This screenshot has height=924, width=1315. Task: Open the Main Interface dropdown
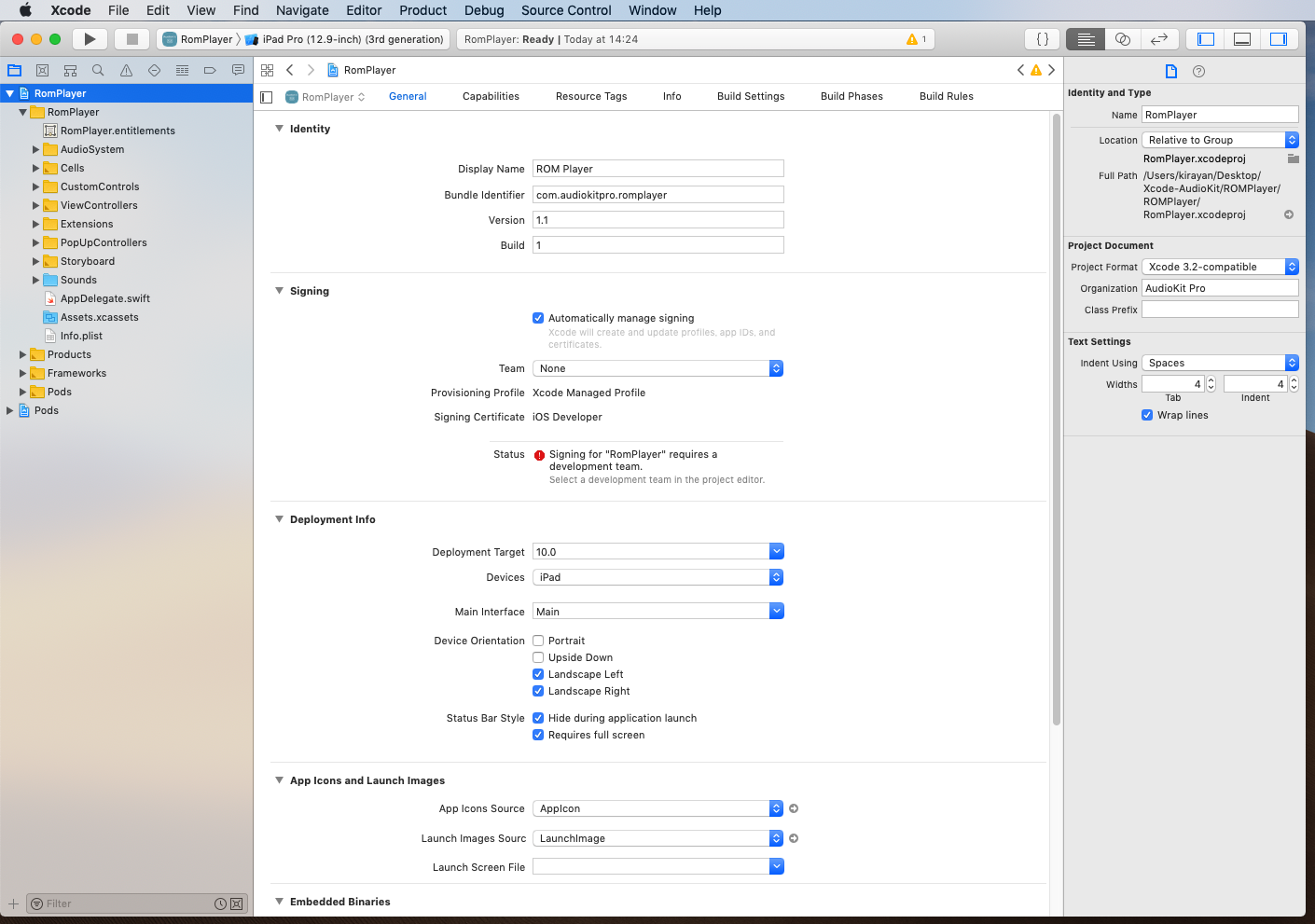[x=777, y=612]
